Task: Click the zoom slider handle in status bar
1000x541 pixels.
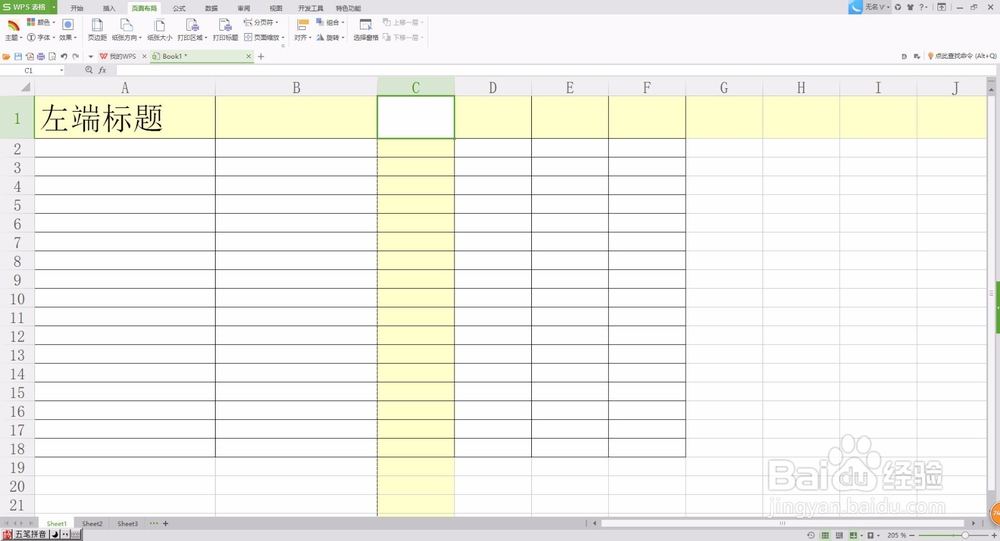Action: click(965, 535)
